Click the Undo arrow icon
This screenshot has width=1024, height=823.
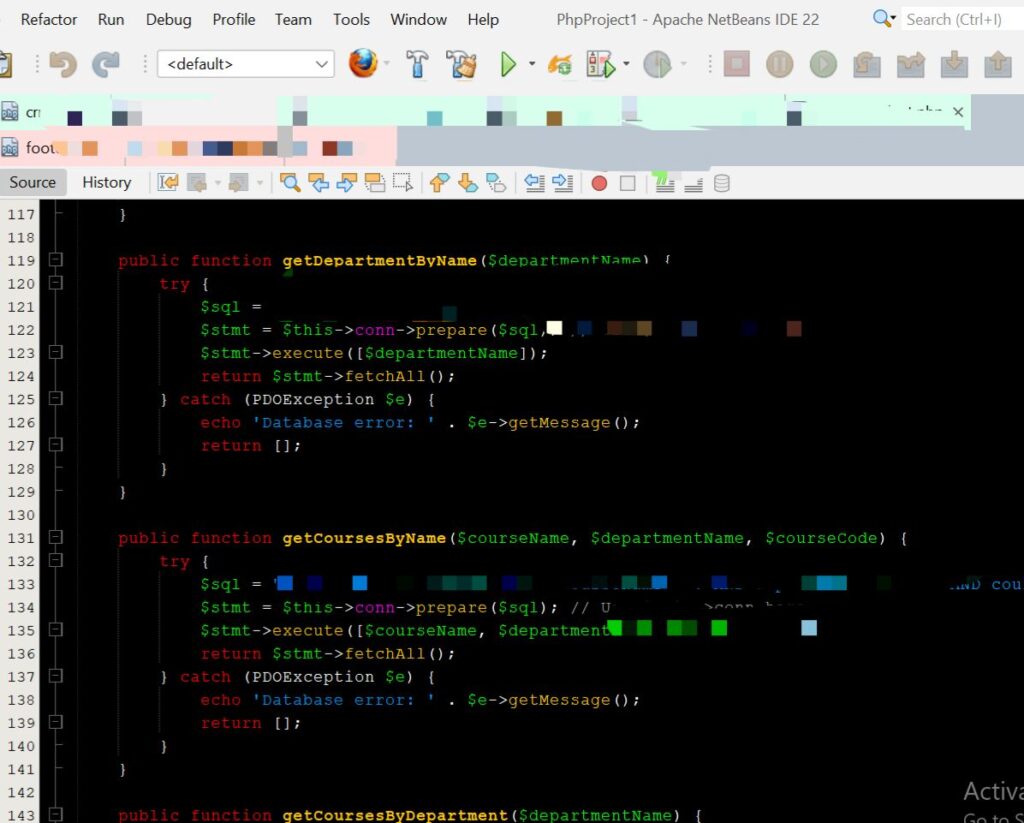tap(63, 65)
